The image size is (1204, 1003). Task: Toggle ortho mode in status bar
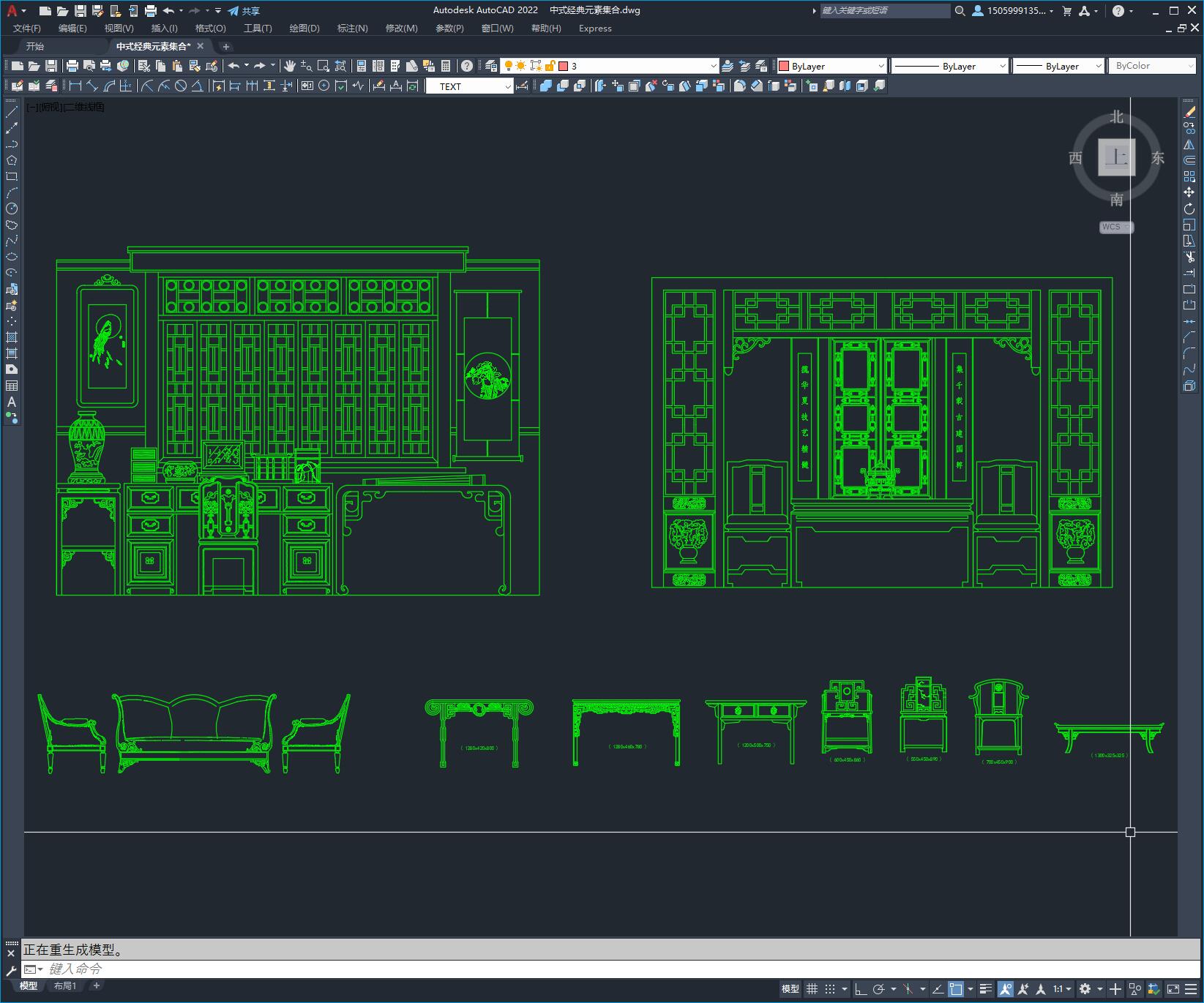[861, 989]
